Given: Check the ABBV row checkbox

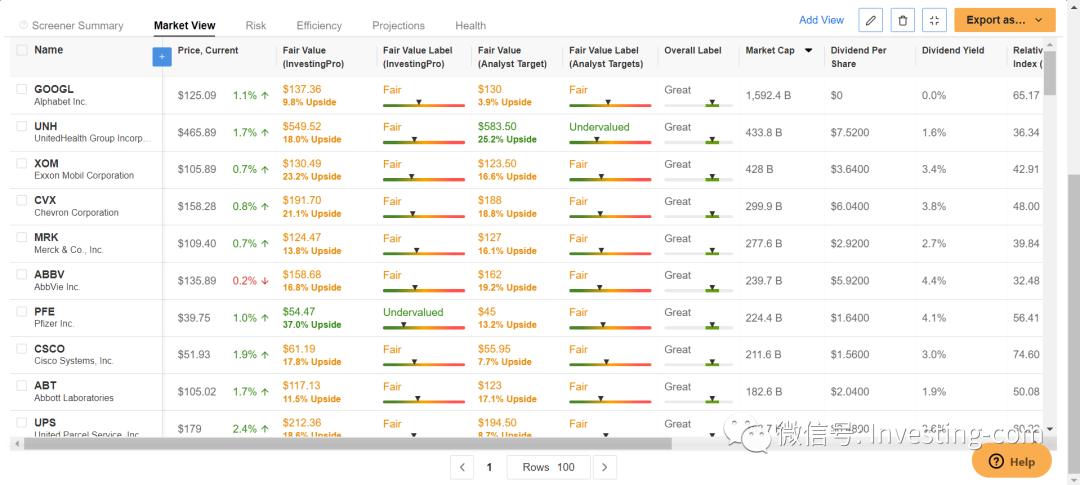Looking at the screenshot, I should point(21,275).
